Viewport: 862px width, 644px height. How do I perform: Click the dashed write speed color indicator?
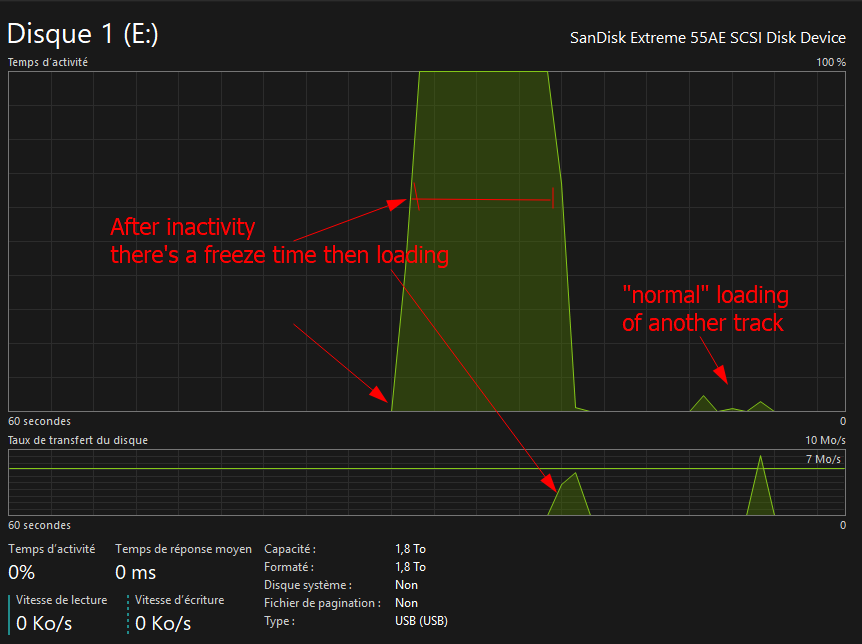pos(128,613)
